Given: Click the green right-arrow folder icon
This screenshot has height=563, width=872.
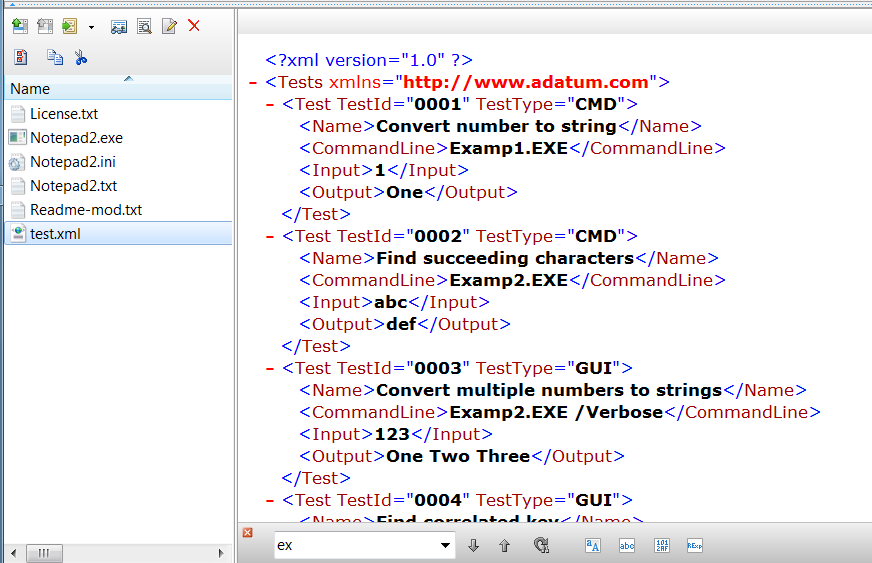Looking at the screenshot, I should pos(70,26).
